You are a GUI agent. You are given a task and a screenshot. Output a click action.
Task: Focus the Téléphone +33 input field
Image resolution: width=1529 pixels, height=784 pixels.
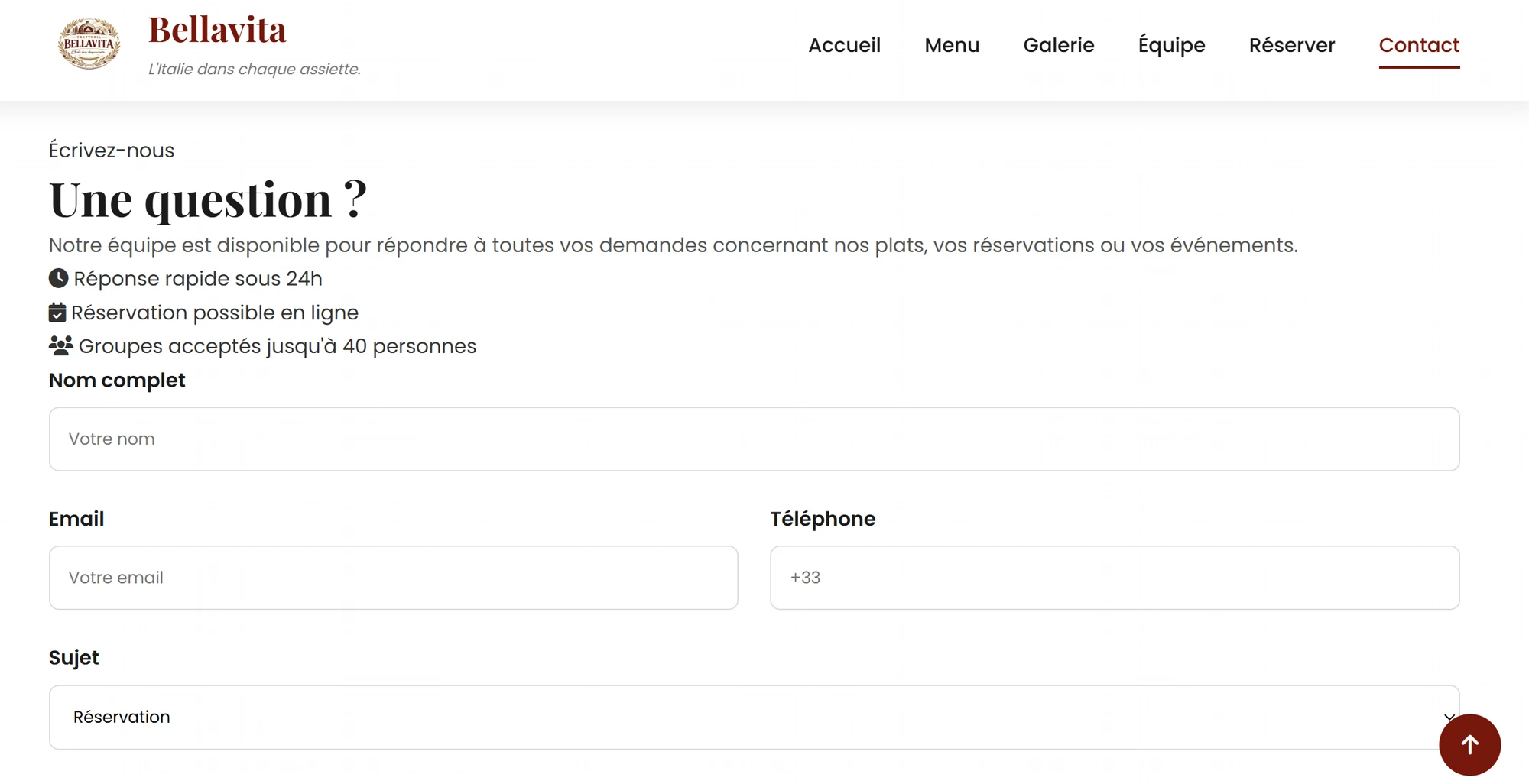(x=1115, y=578)
